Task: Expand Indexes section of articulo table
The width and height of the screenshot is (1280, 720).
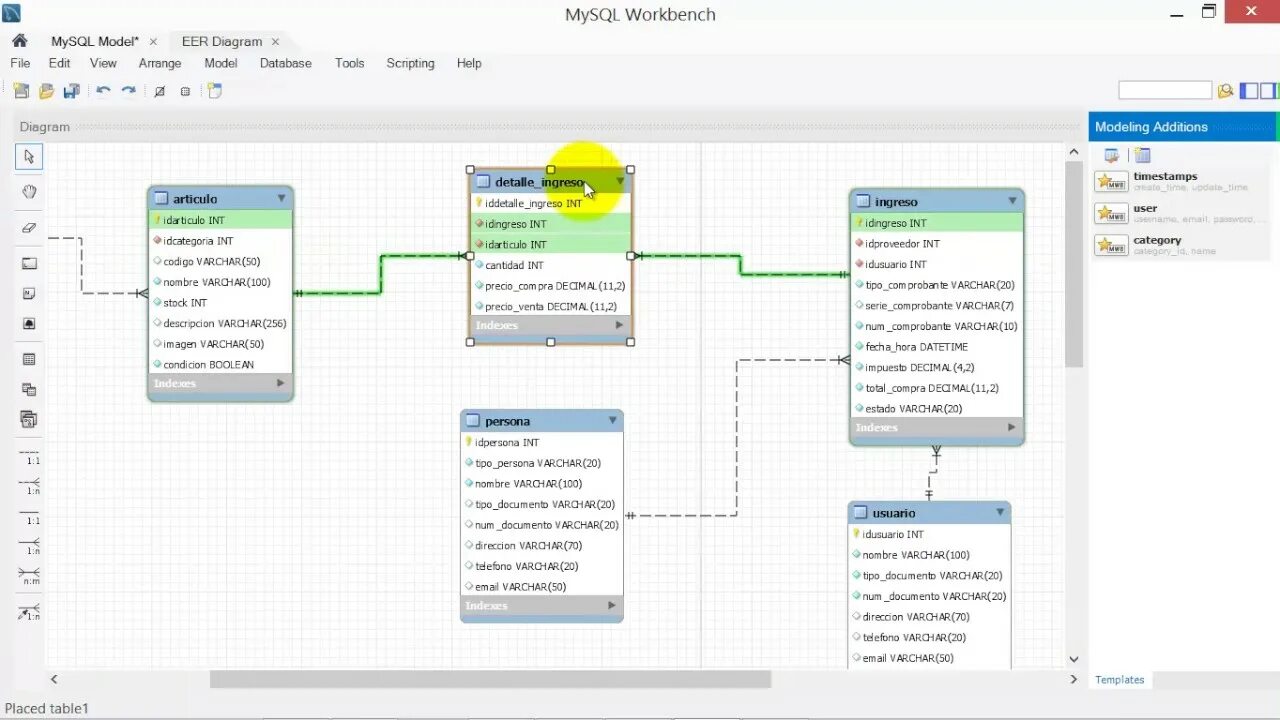Action: pyautogui.click(x=280, y=383)
